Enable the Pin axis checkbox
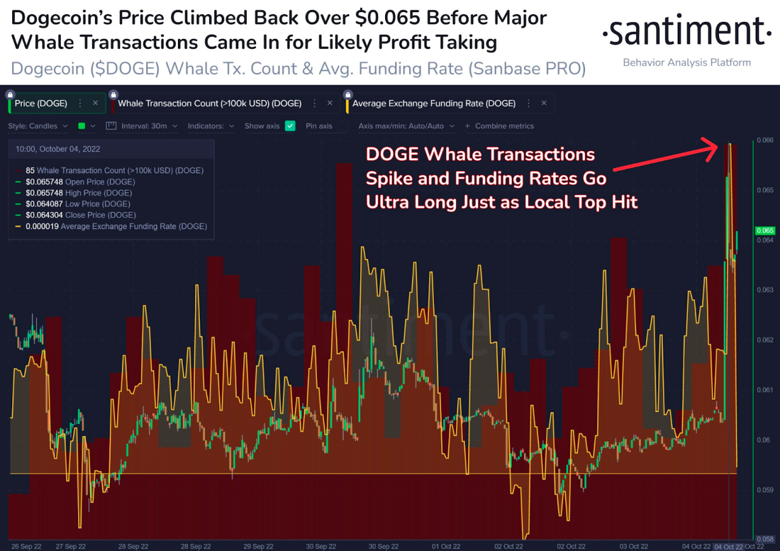 click(x=343, y=126)
